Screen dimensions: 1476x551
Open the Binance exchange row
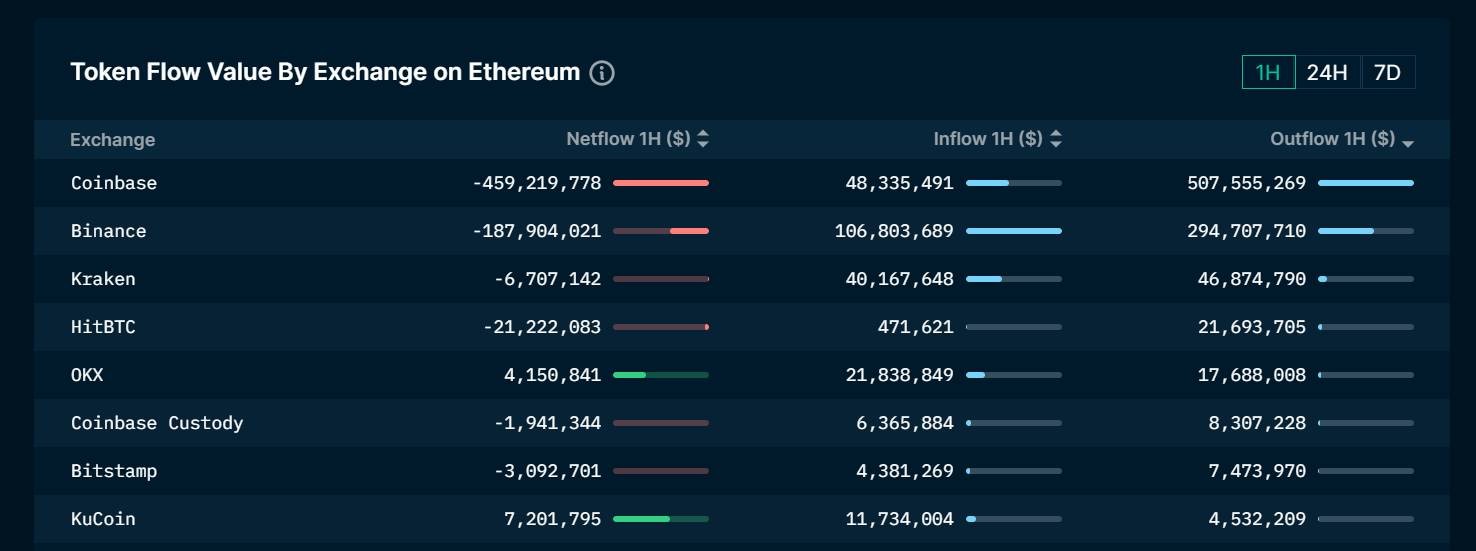[x=742, y=231]
